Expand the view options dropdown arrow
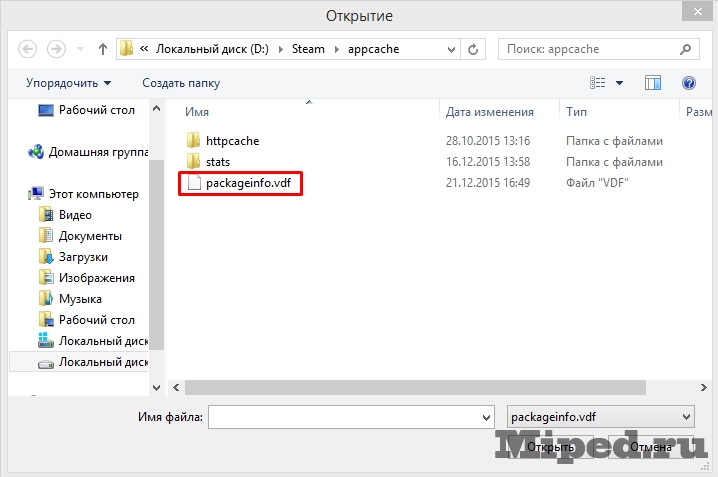This screenshot has width=718, height=477. click(x=619, y=83)
